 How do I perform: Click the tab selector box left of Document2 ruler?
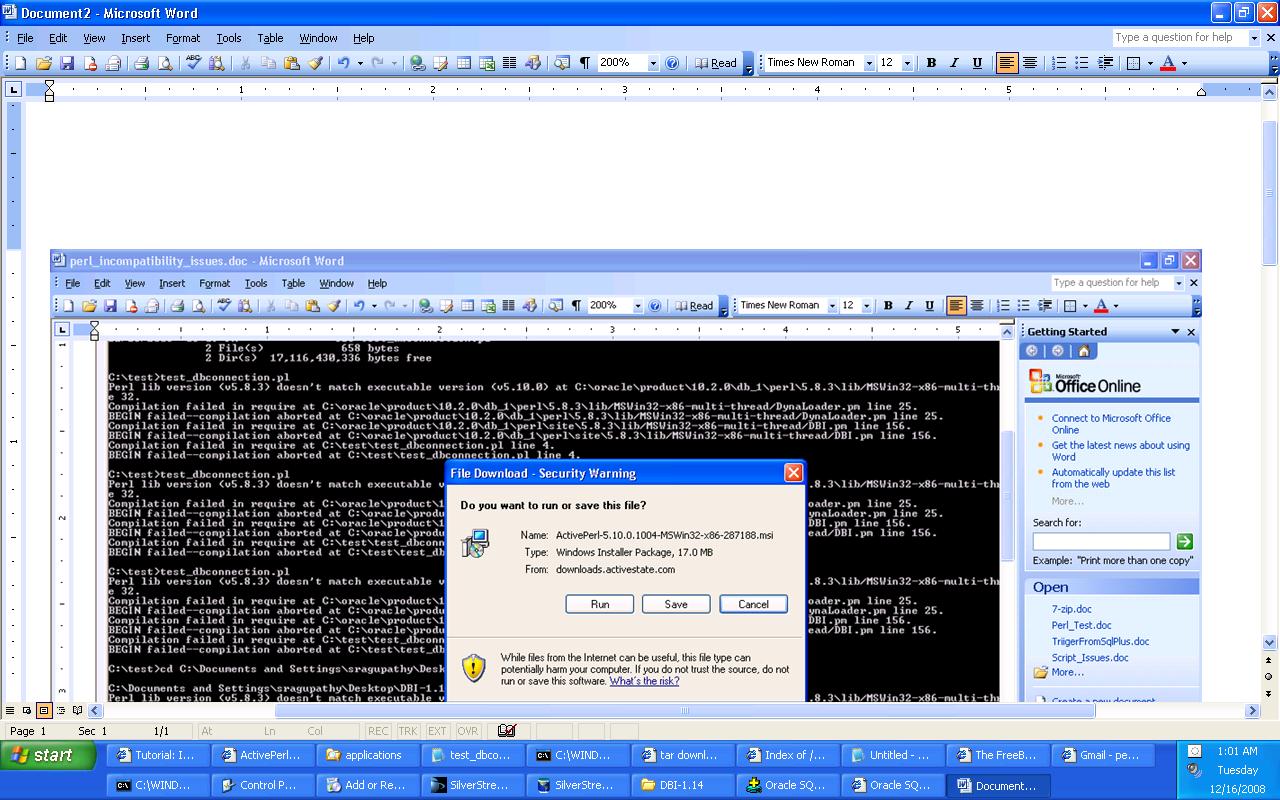pos(14,90)
